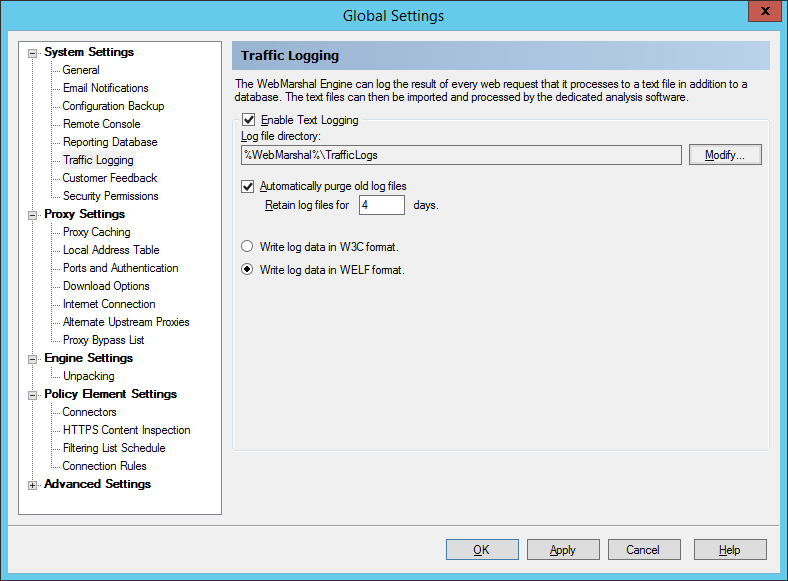Toggle Automatically purge old log files

[x=247, y=186]
